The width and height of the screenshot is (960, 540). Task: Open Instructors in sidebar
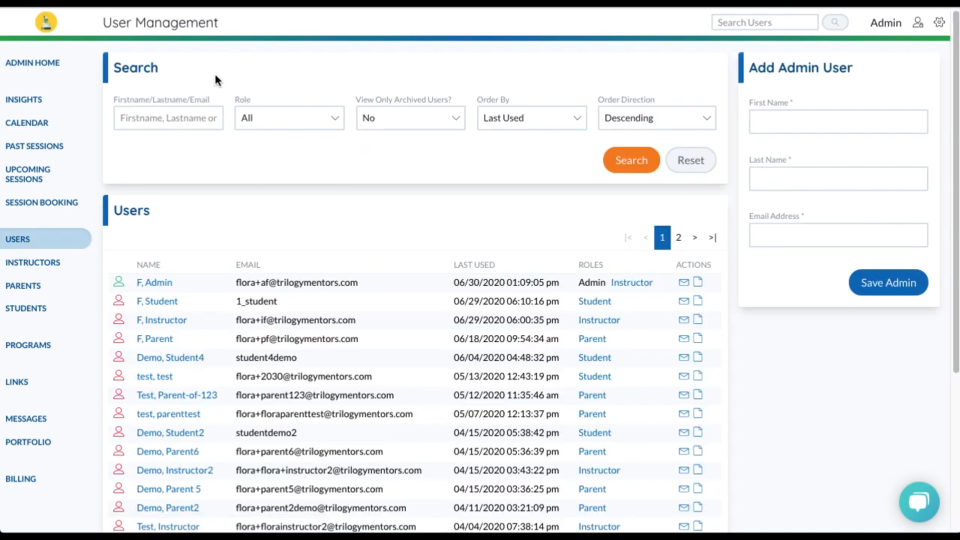coord(33,262)
